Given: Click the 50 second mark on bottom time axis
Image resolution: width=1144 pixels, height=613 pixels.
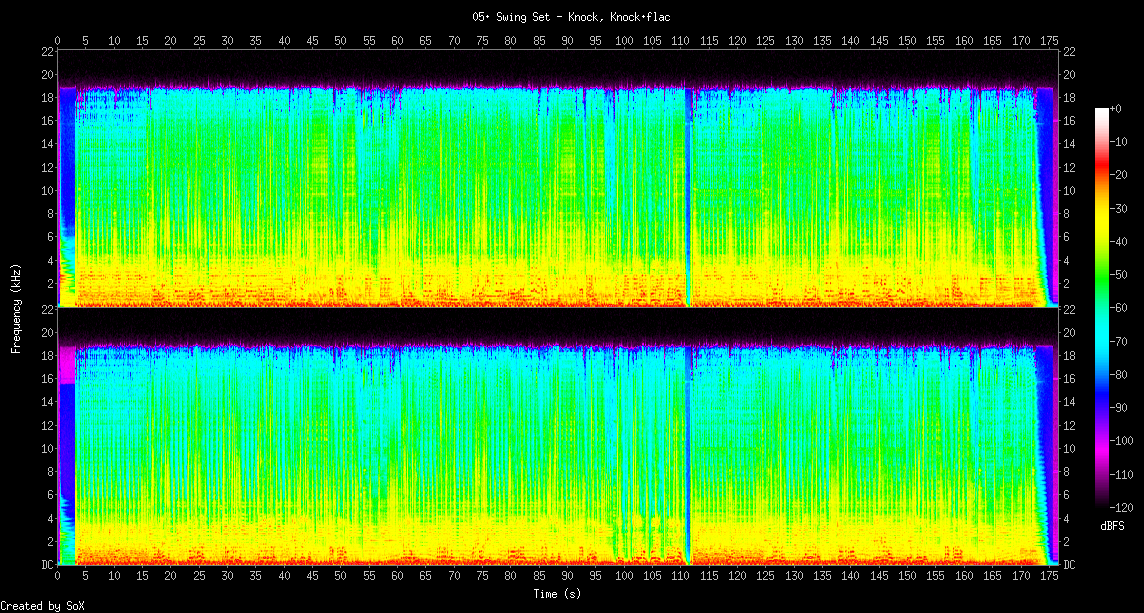Looking at the screenshot, I should (x=341, y=577).
